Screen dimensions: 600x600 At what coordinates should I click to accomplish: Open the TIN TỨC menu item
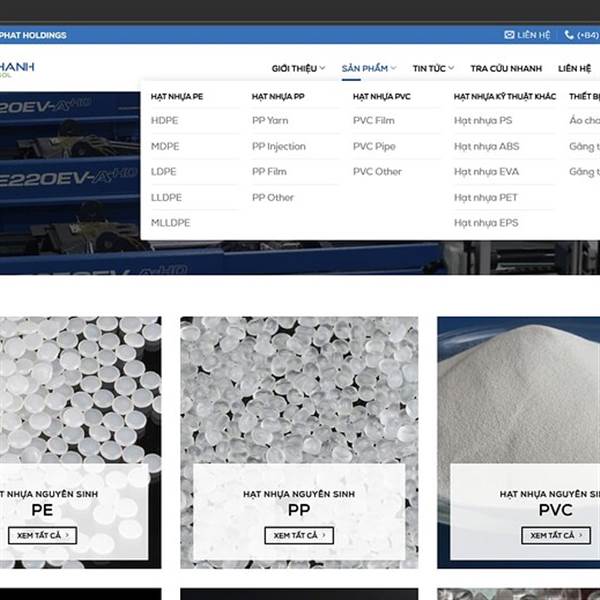coord(429,68)
